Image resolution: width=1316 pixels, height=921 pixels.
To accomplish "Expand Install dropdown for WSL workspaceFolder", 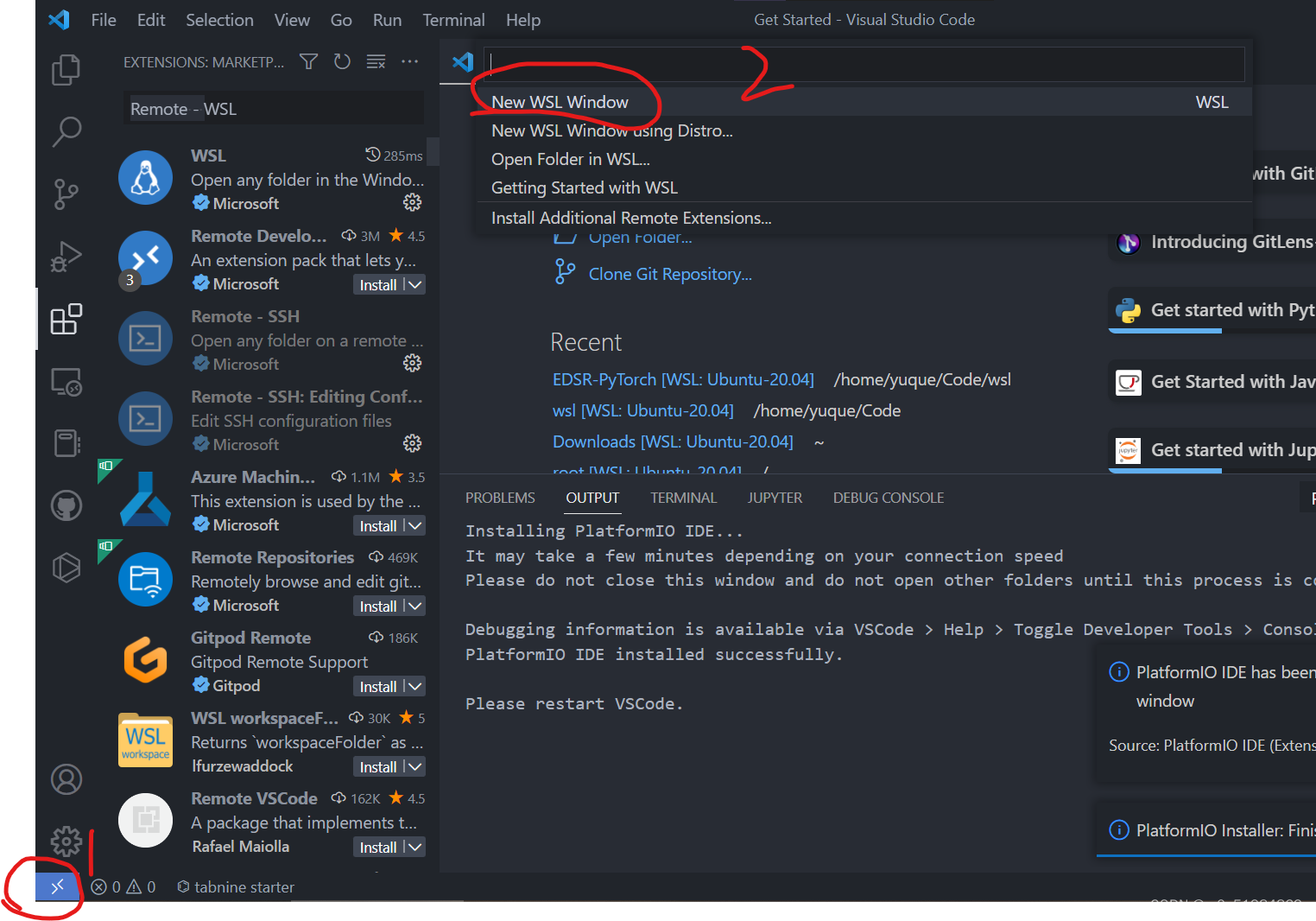I will 414,766.
